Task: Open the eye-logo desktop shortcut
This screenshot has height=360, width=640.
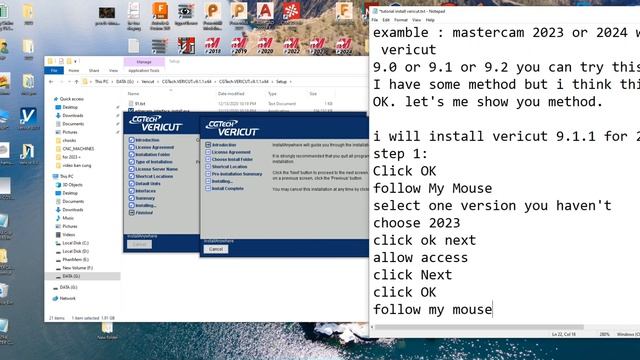Action: tap(186, 14)
